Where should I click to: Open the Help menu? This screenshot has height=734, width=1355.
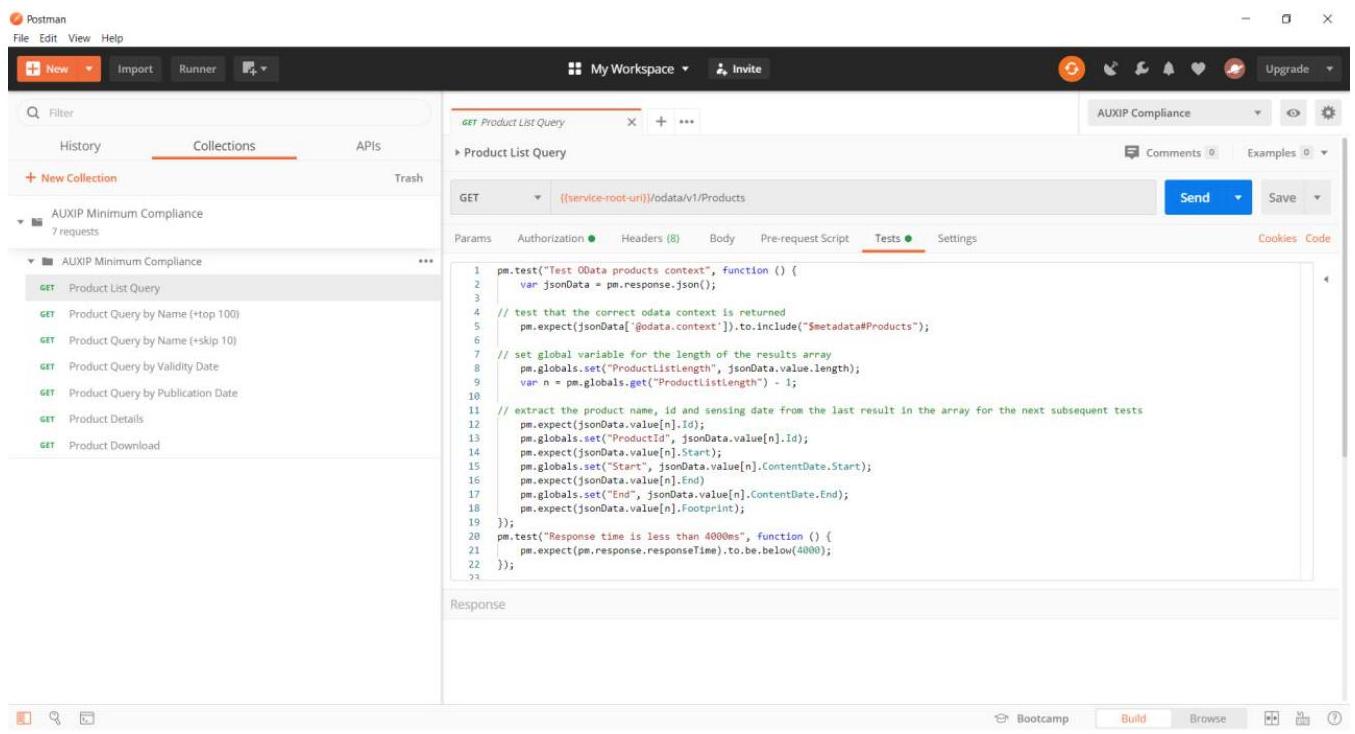point(112,38)
